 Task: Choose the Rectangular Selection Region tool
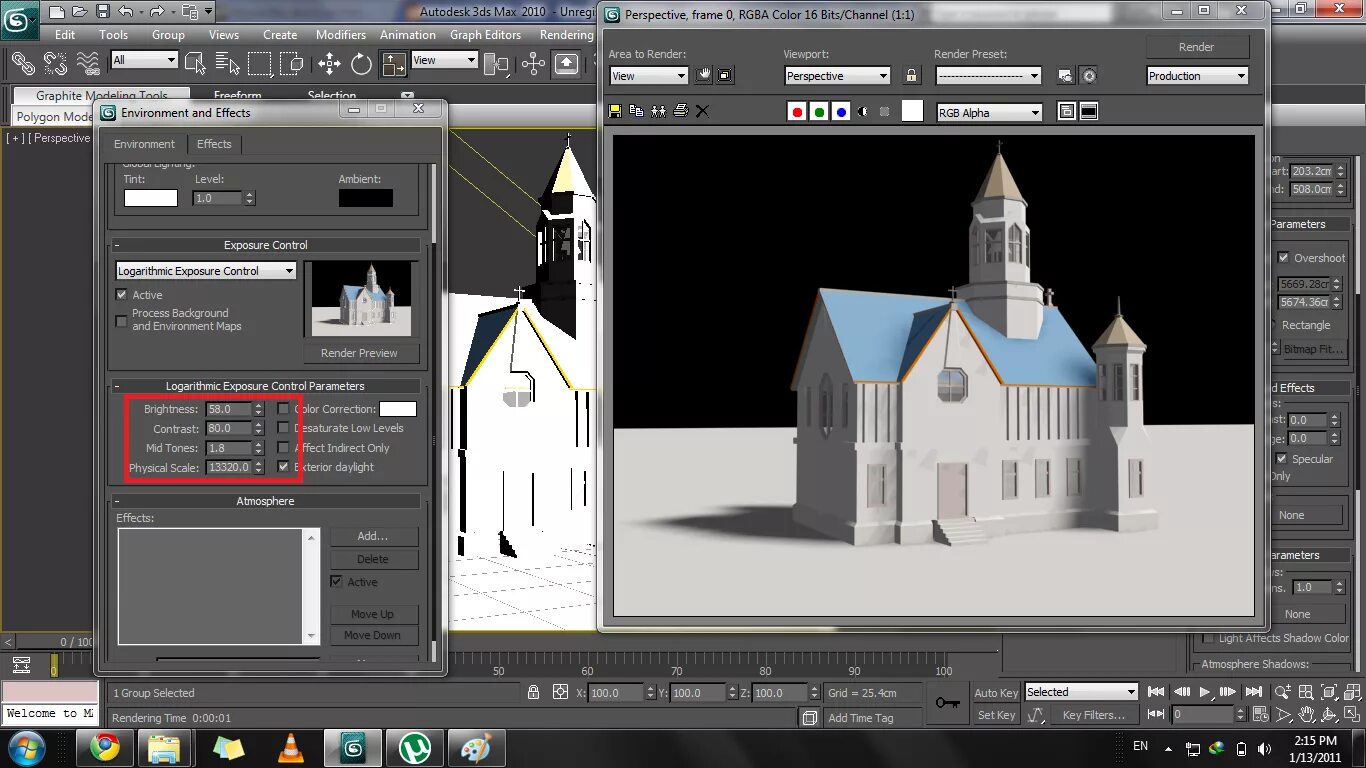point(260,64)
